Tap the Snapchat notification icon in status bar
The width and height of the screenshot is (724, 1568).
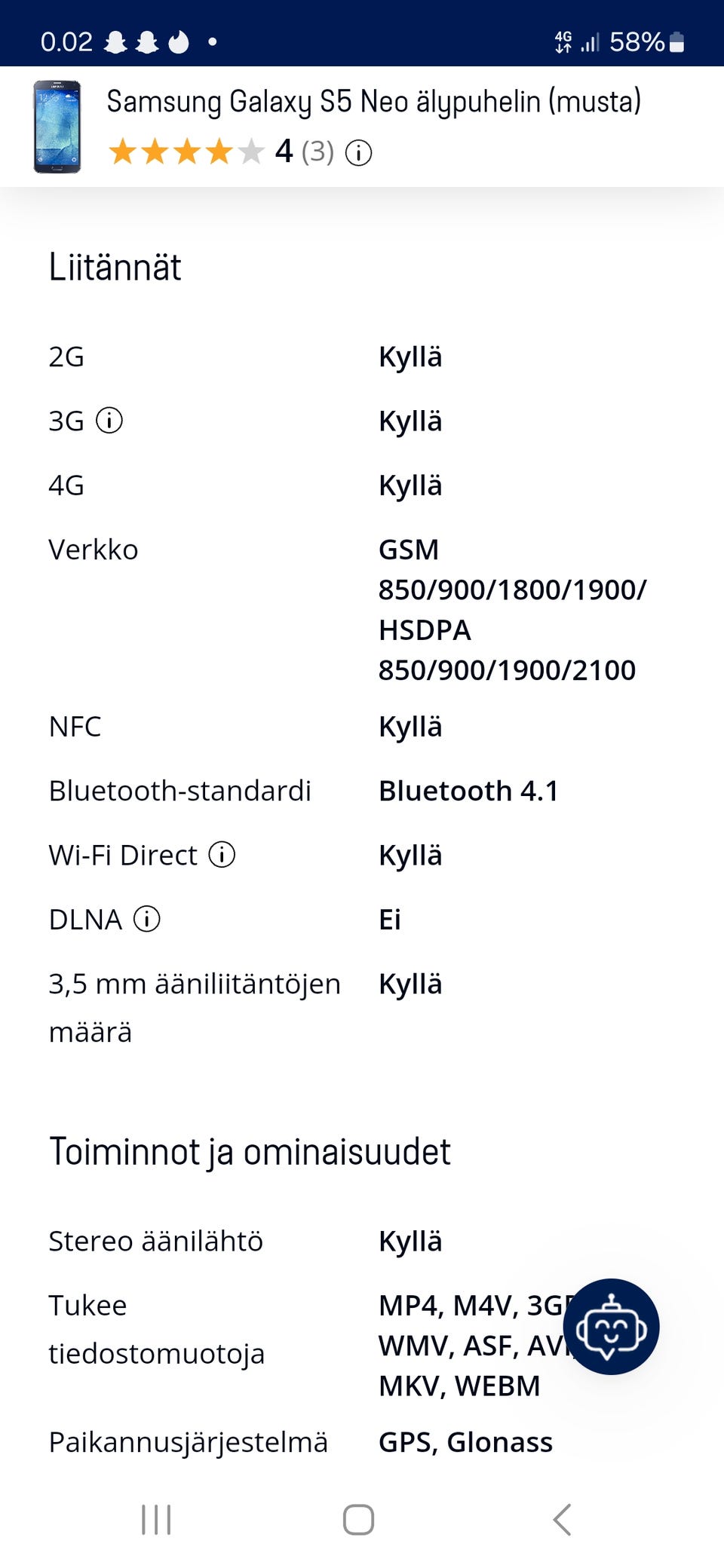pyautogui.click(x=115, y=42)
